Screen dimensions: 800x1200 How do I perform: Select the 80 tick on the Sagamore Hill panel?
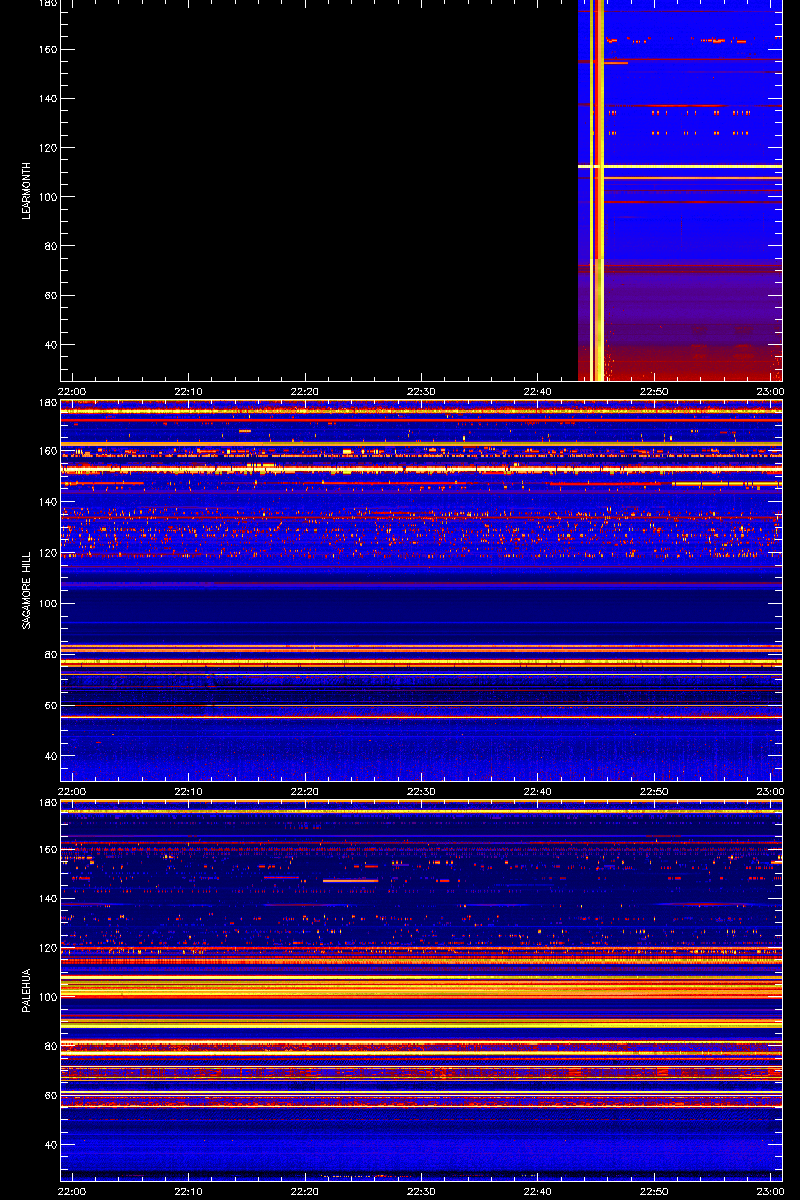49,655
